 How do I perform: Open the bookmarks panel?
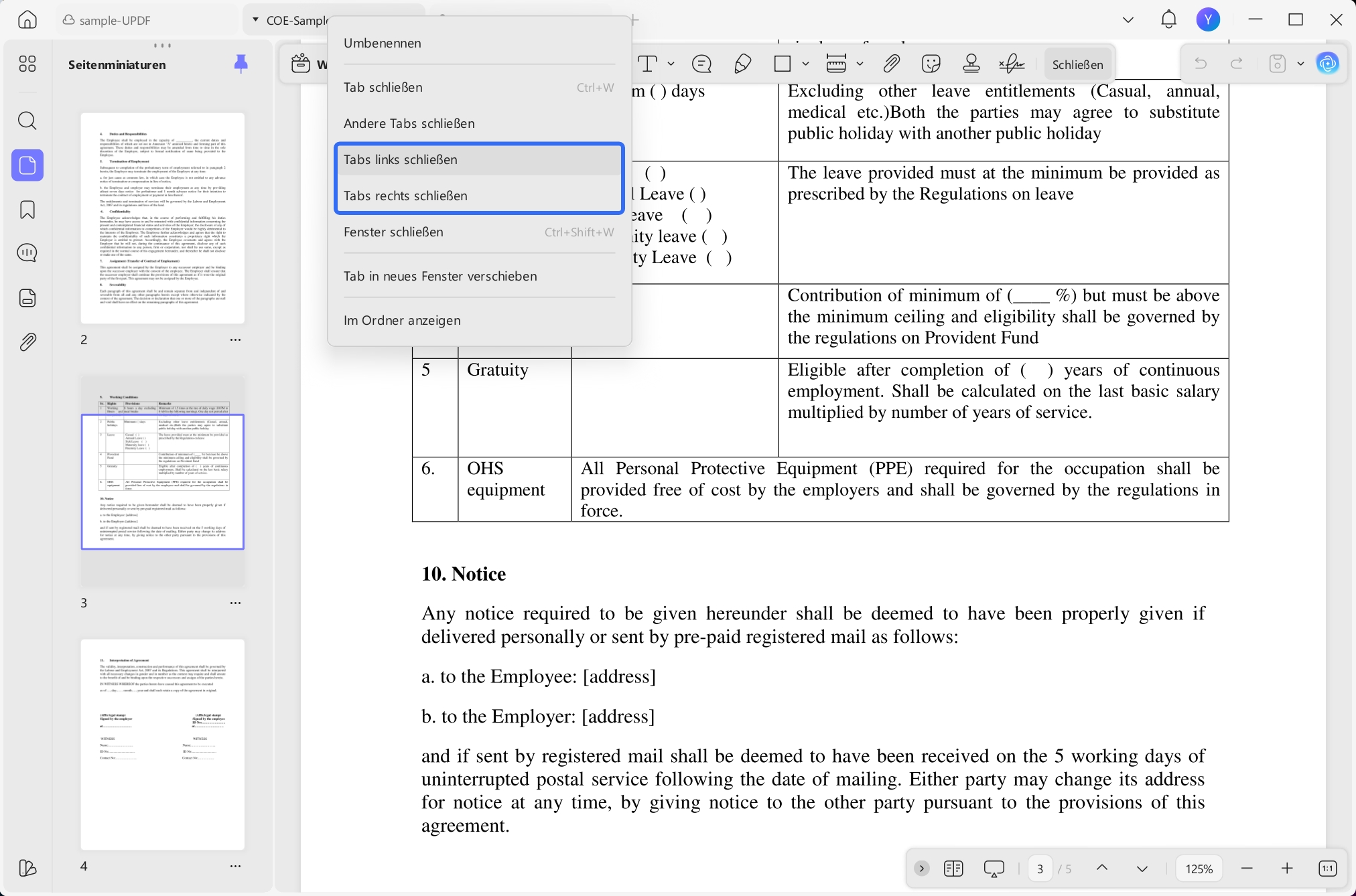point(27,210)
